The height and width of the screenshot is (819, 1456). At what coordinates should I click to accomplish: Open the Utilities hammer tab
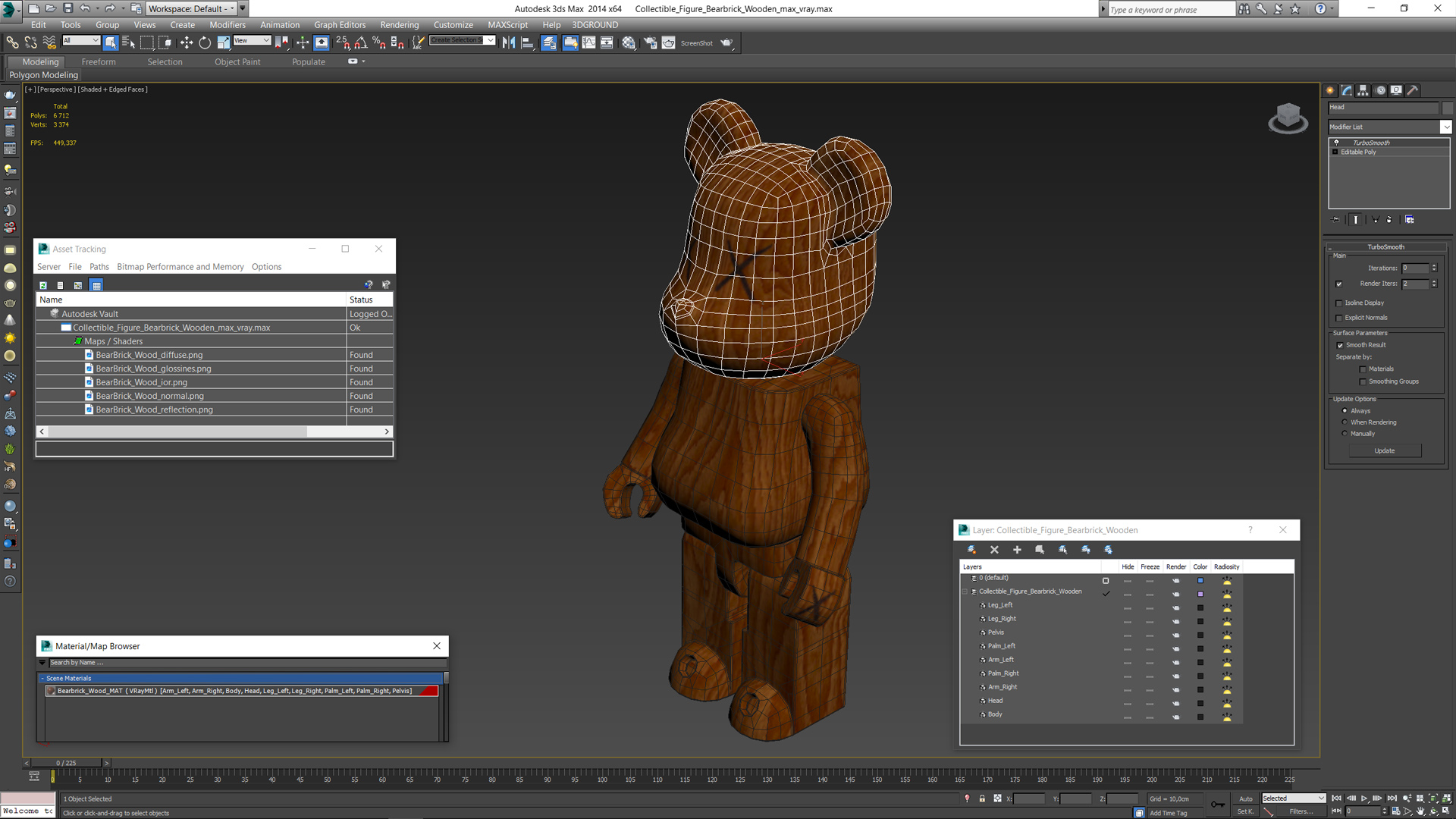[1413, 90]
